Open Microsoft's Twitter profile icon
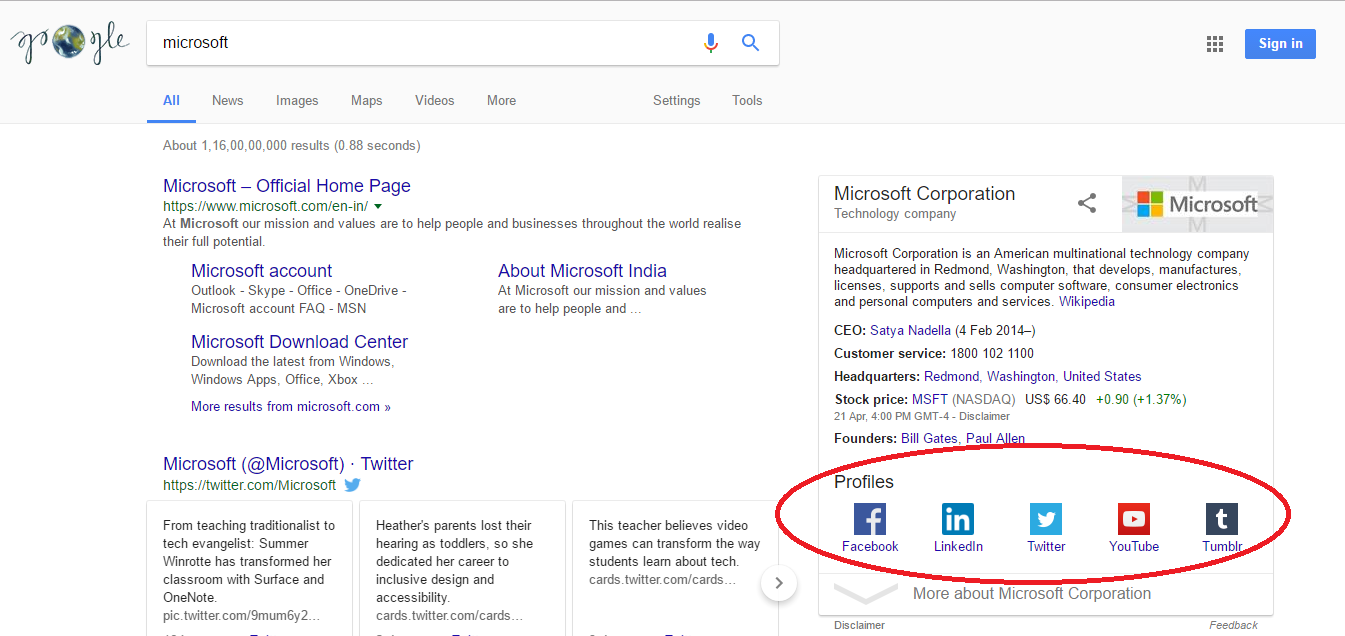 [x=1046, y=519]
